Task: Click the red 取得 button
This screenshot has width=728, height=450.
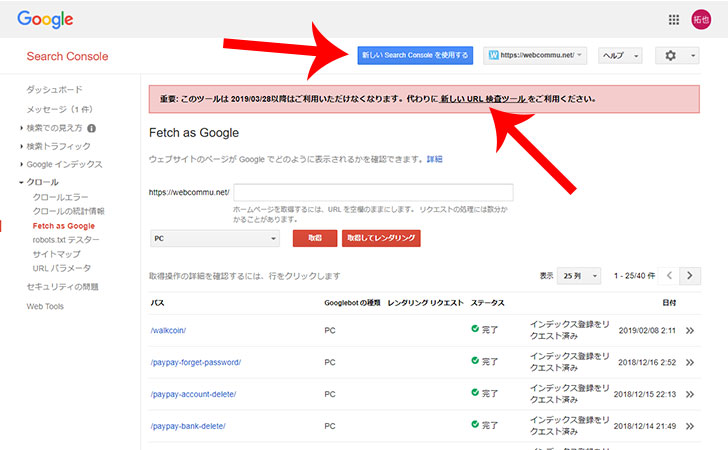Action: 315,238
